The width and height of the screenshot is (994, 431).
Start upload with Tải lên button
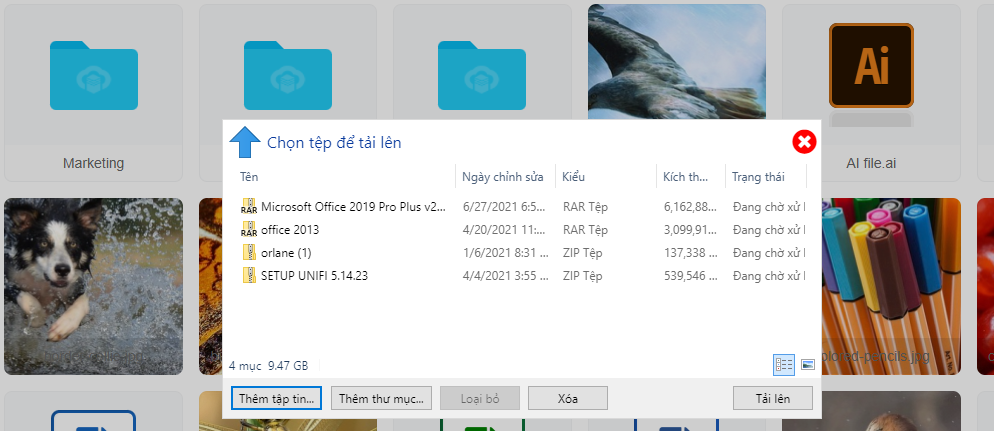point(773,398)
